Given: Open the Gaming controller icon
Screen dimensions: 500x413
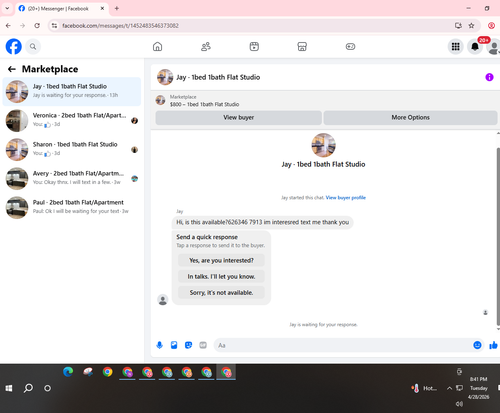Looking at the screenshot, I should tap(350, 46).
